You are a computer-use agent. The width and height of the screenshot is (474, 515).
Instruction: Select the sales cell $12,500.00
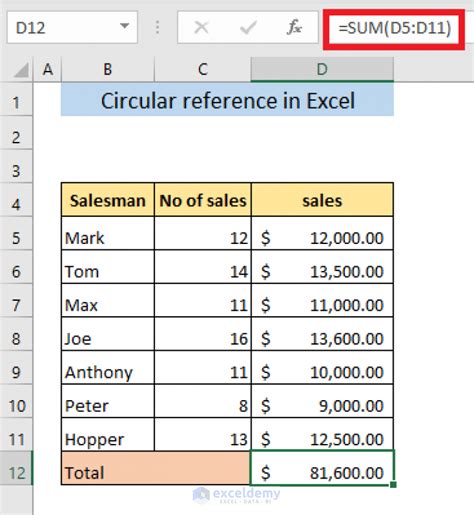(322, 435)
